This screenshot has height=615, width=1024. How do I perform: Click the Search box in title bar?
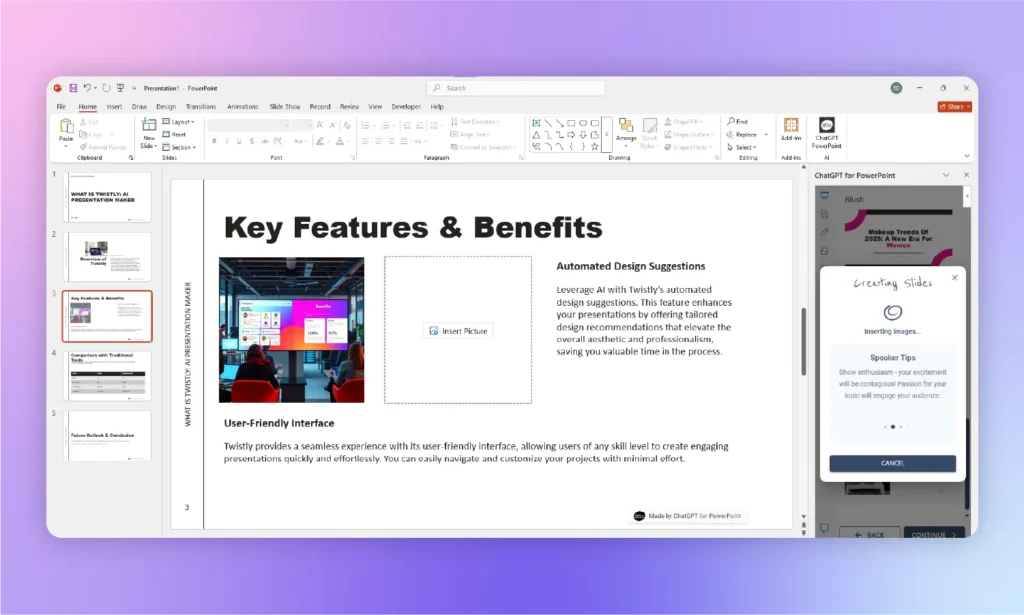(516, 88)
